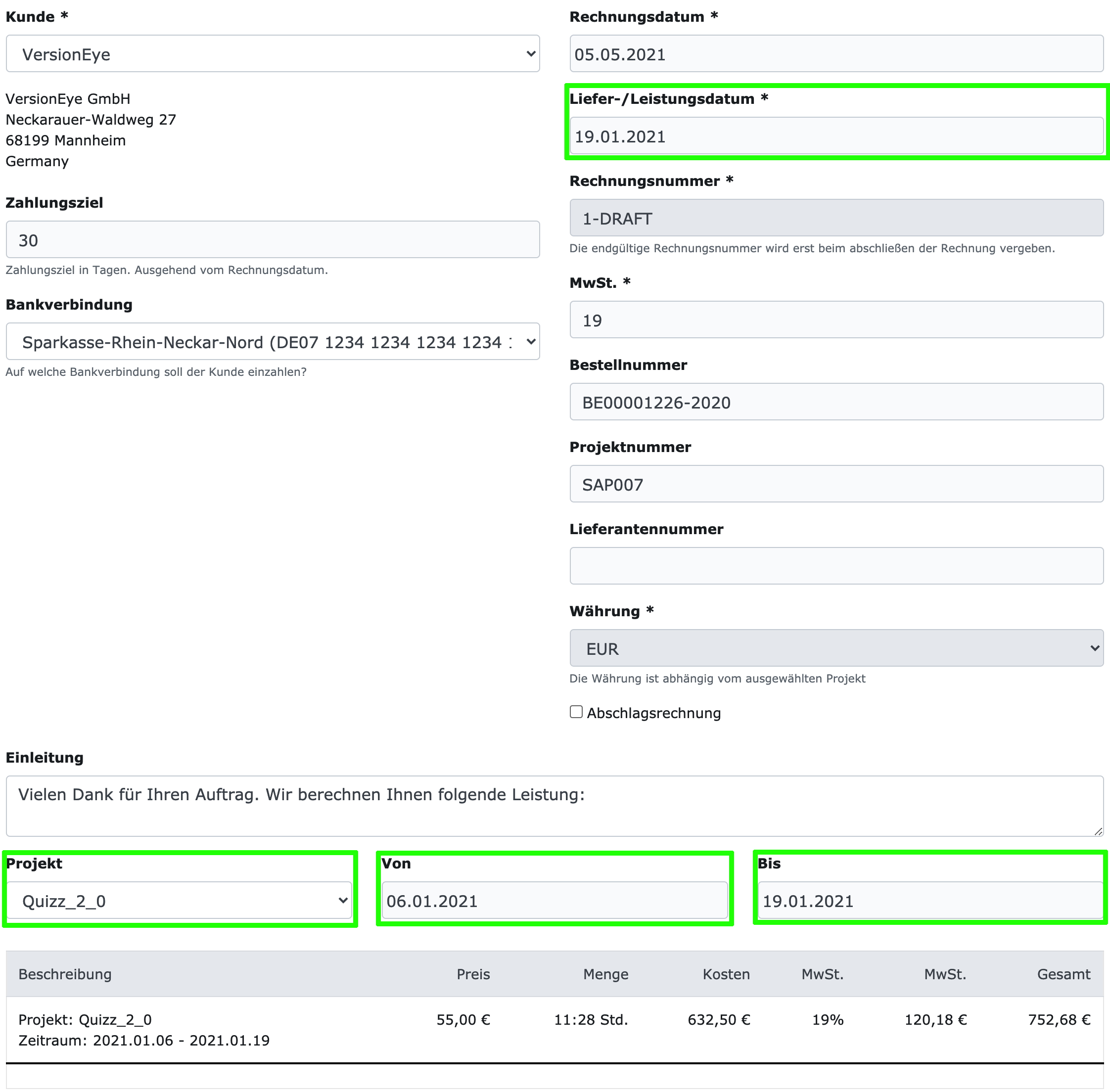Viewport: 1110px width, 1092px height.
Task: Click the Abschlagsrechnung label text
Action: (653, 713)
